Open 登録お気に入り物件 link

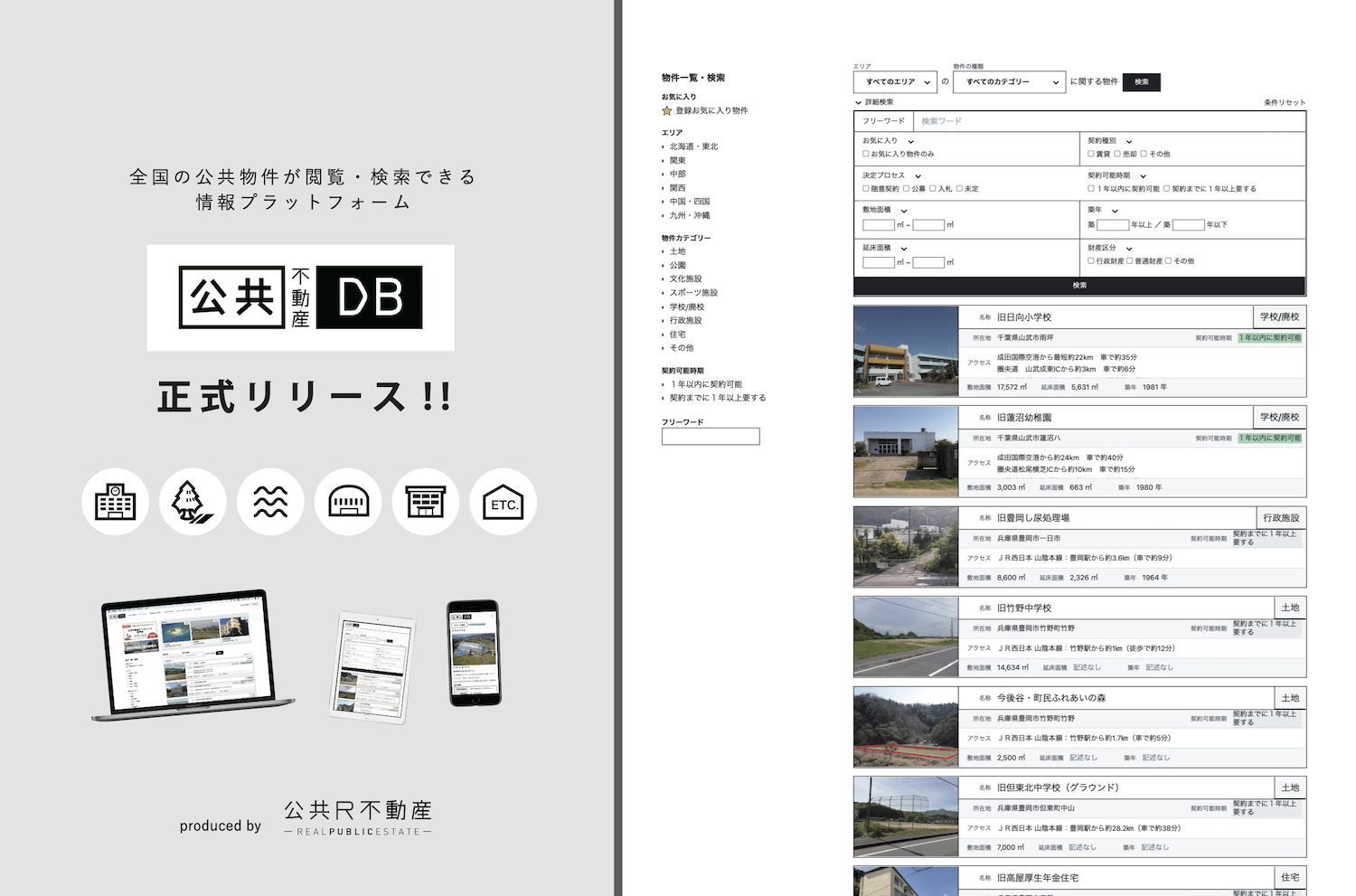coord(711,111)
